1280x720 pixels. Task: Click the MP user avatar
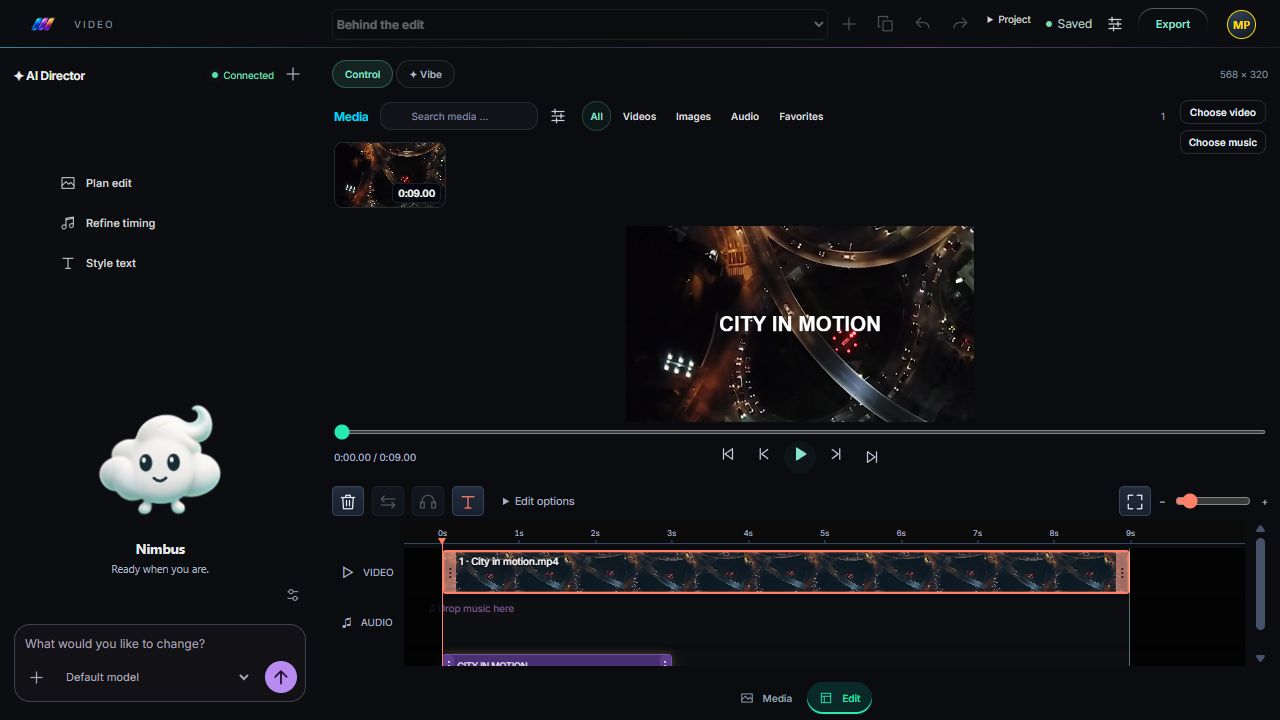click(x=1241, y=24)
